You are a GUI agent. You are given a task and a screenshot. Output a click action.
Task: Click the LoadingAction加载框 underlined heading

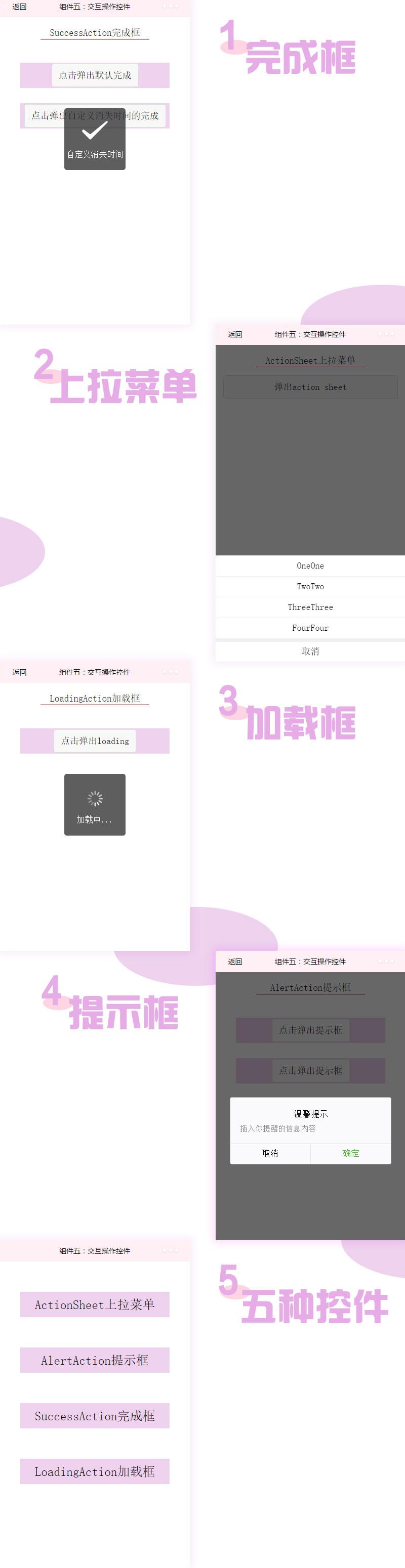[x=95, y=698]
